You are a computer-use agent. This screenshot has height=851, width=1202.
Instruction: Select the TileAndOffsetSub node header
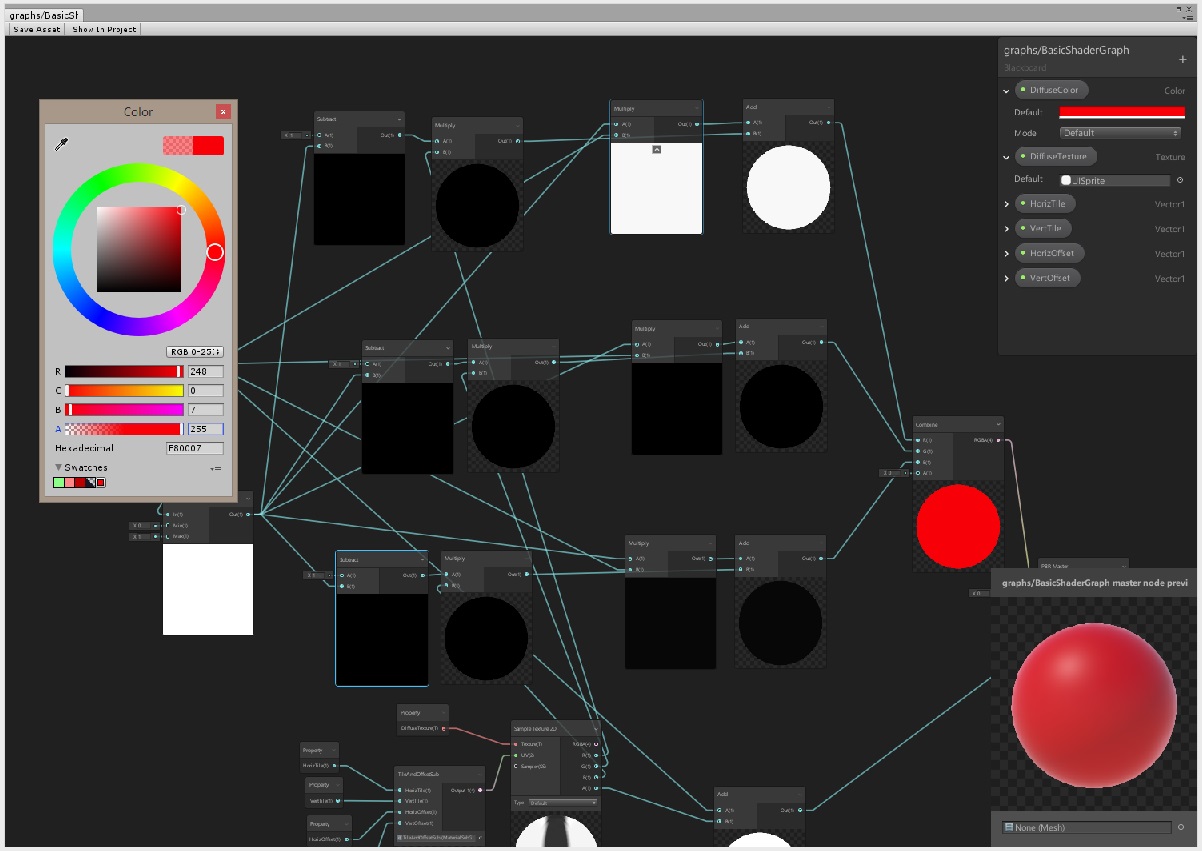pyautogui.click(x=440, y=774)
